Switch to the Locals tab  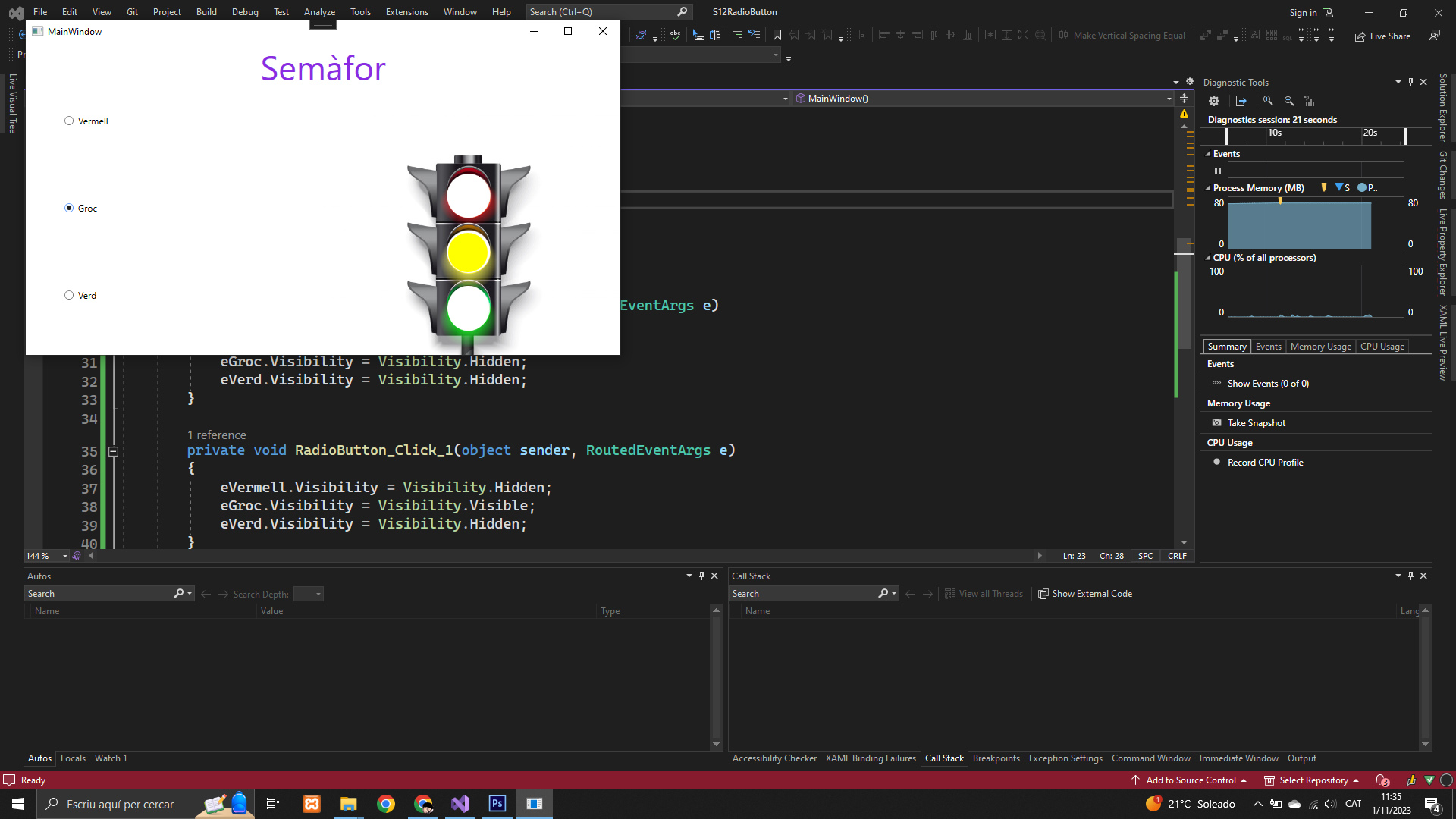[x=73, y=758]
